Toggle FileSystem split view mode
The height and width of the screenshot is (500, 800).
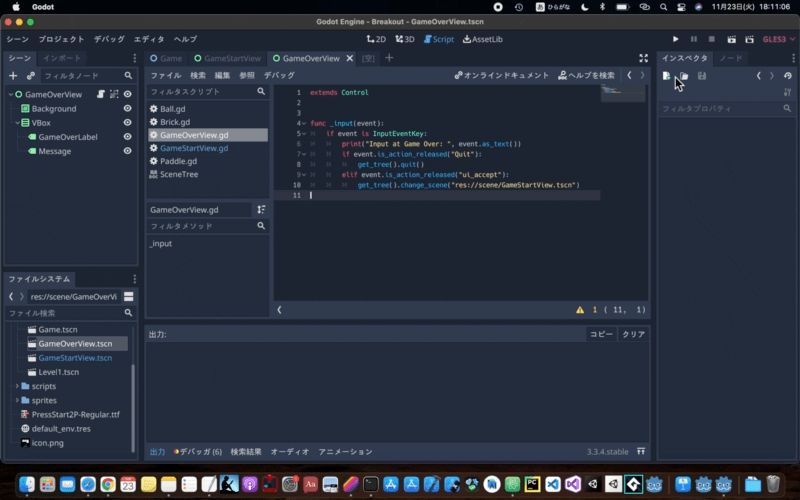pyautogui.click(x=129, y=296)
